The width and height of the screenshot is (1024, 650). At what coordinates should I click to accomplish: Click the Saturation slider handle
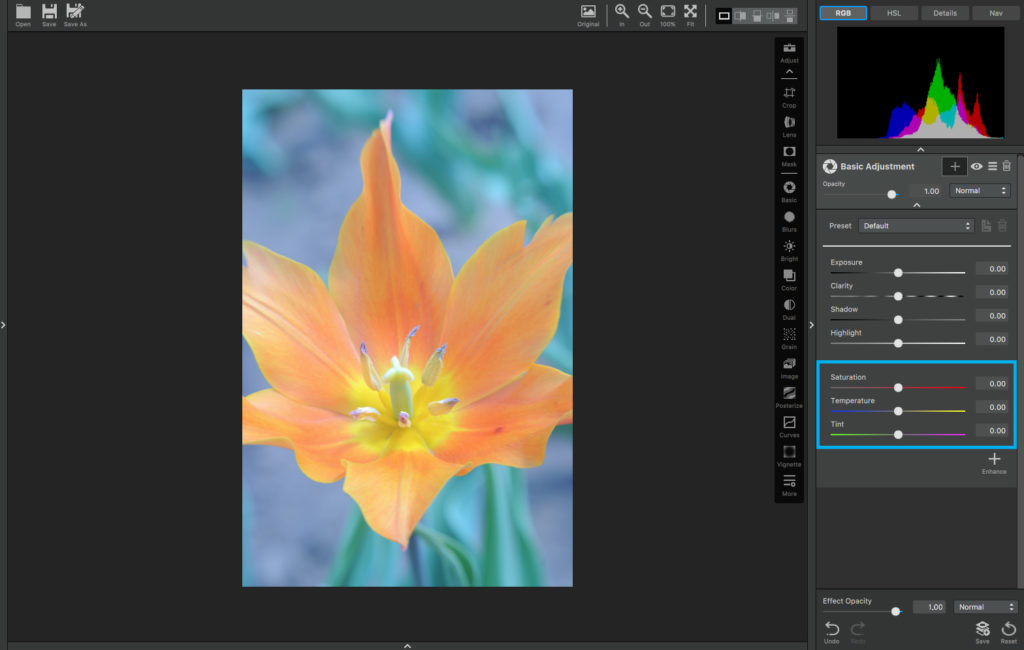[898, 387]
